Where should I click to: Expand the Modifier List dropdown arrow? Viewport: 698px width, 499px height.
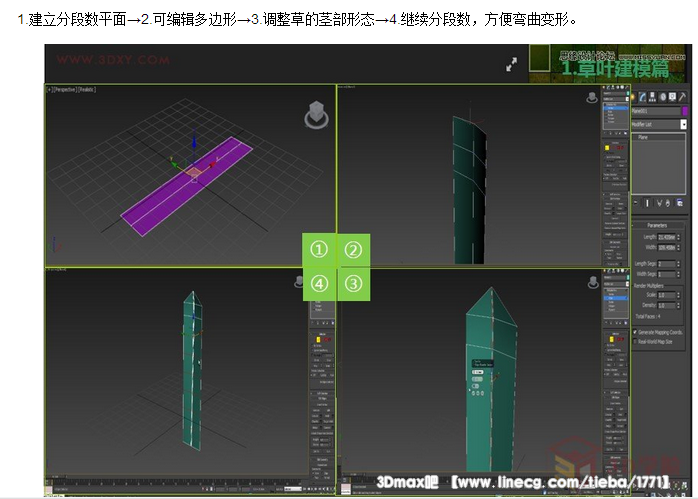pyautogui.click(x=684, y=125)
